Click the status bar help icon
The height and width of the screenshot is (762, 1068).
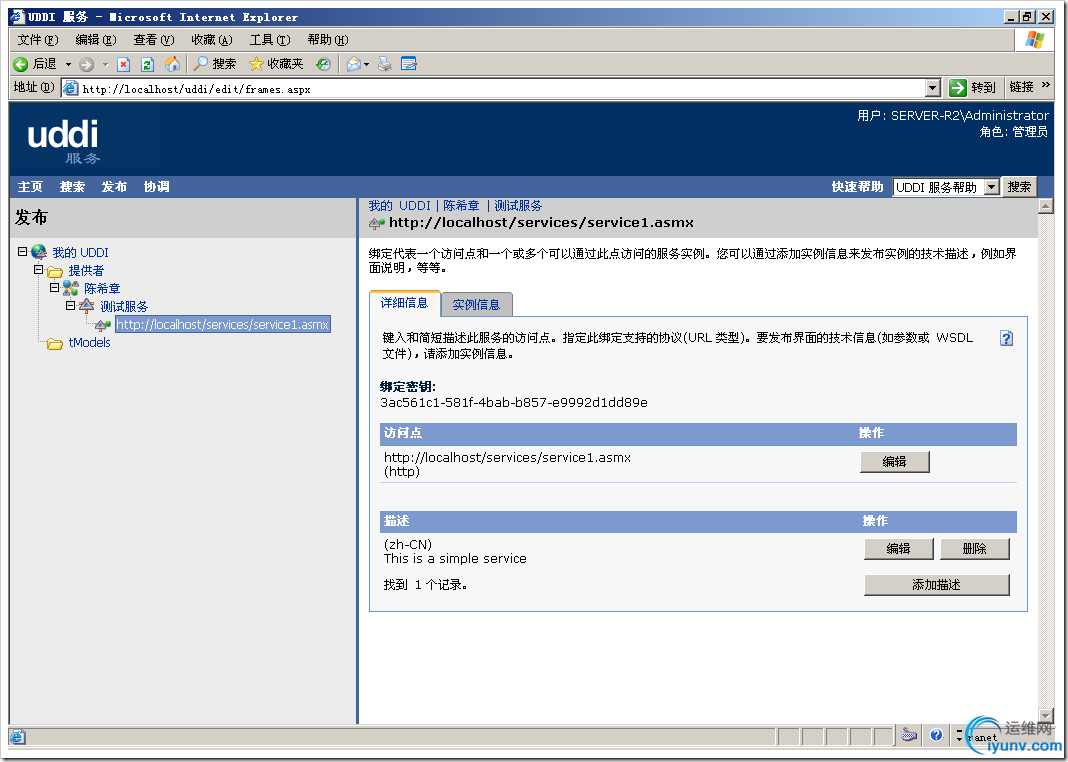(936, 735)
